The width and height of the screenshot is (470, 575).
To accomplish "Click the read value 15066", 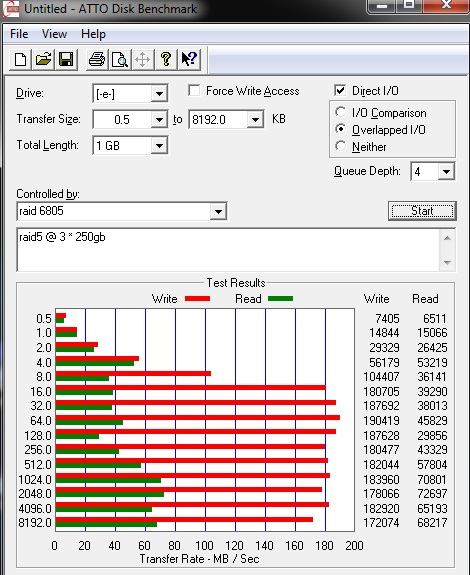I will tap(432, 333).
